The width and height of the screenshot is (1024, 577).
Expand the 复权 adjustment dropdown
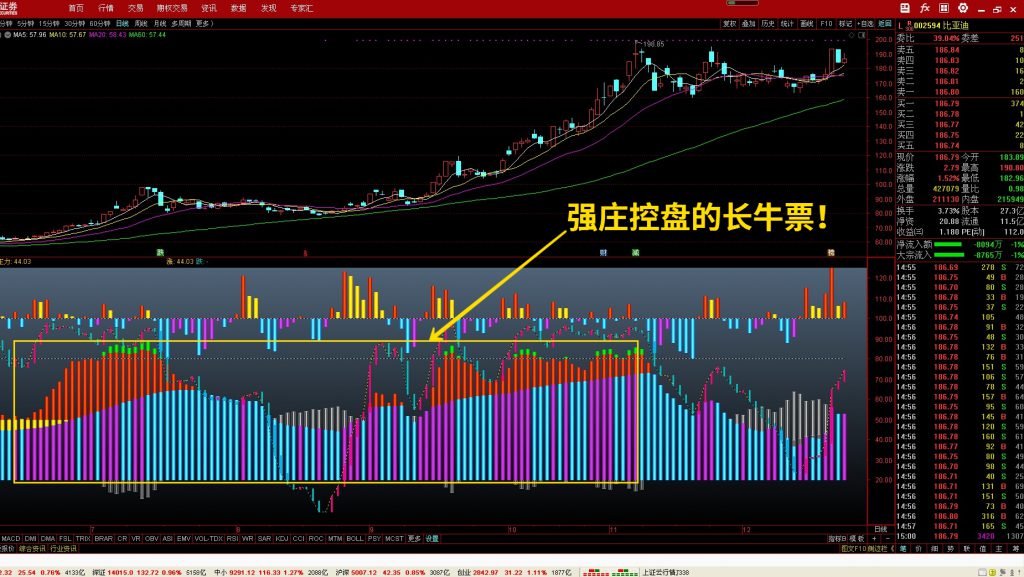pyautogui.click(x=730, y=22)
